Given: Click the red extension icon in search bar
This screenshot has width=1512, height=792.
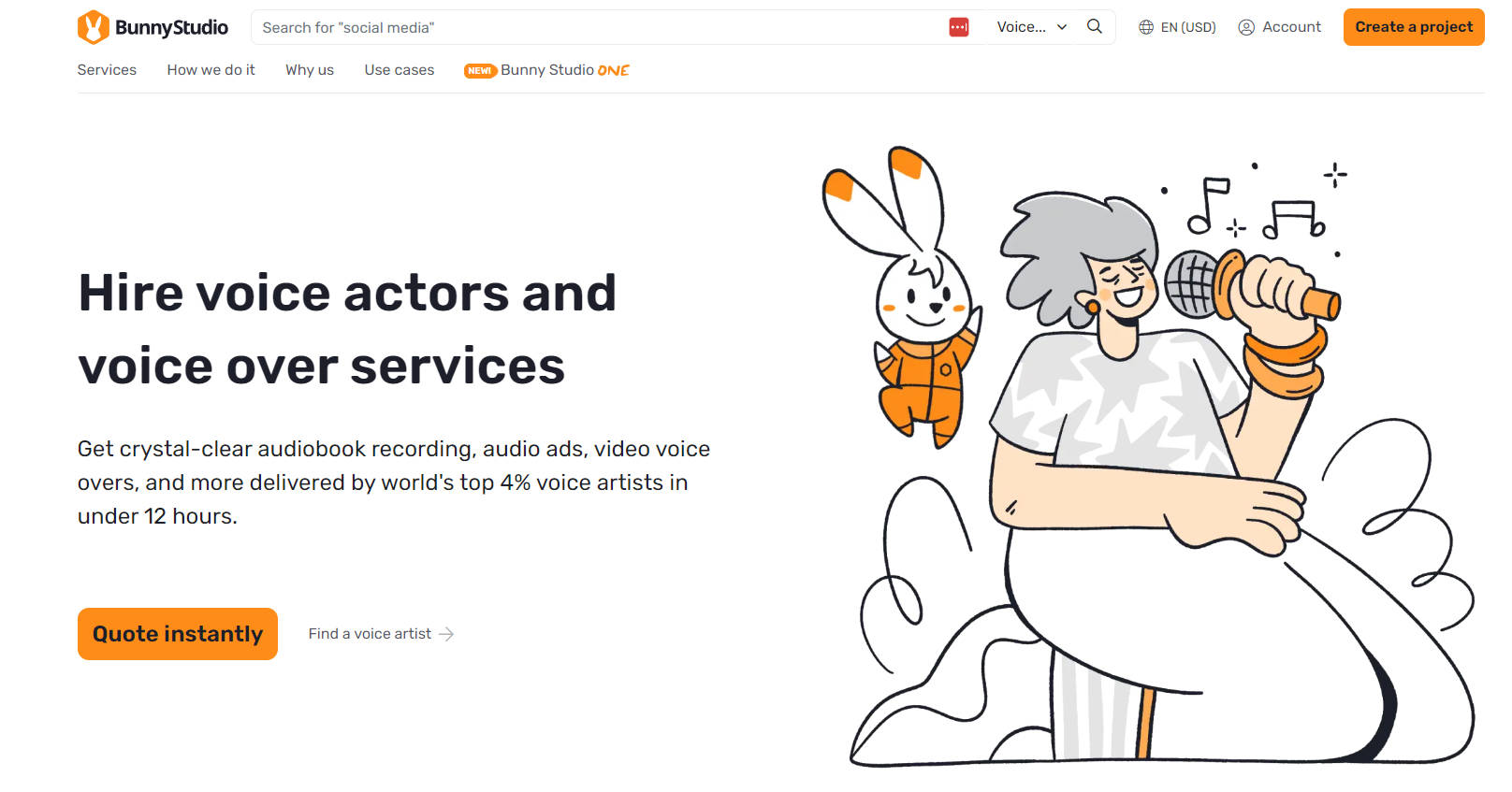Looking at the screenshot, I should click(958, 27).
